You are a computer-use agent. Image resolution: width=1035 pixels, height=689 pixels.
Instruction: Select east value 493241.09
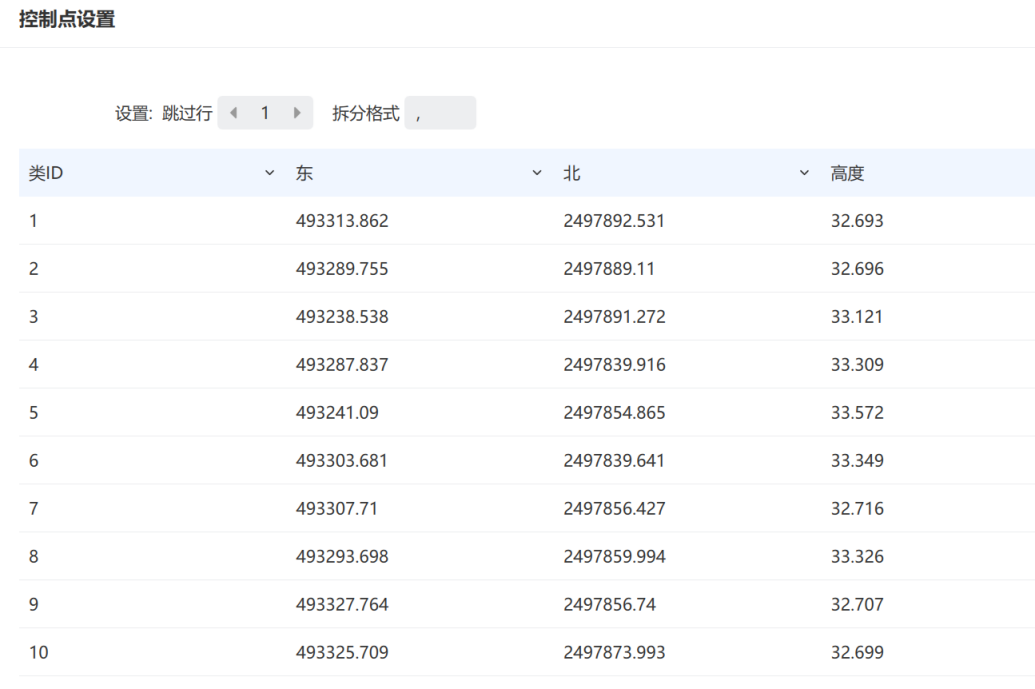[337, 413]
